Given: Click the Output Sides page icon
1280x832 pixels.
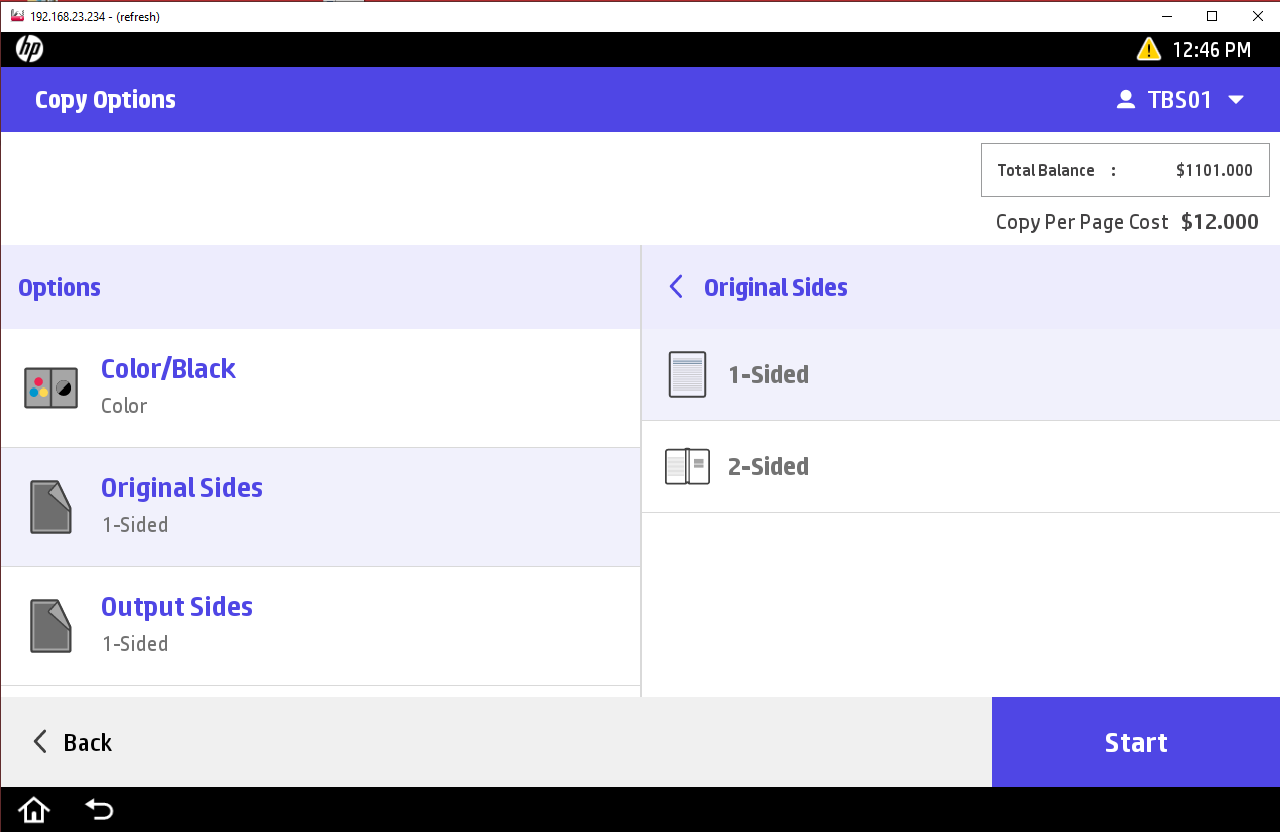Looking at the screenshot, I should tap(51, 626).
